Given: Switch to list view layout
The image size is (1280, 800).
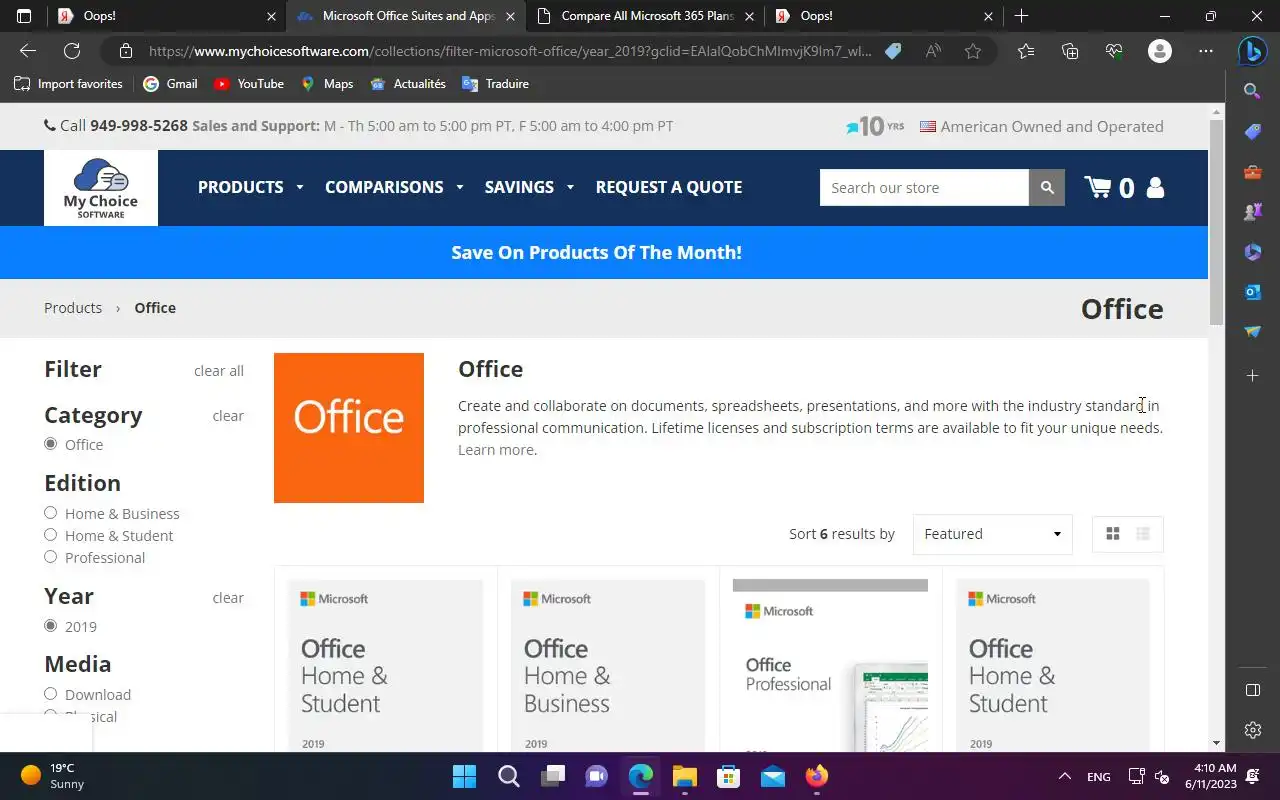Looking at the screenshot, I should tap(1143, 534).
